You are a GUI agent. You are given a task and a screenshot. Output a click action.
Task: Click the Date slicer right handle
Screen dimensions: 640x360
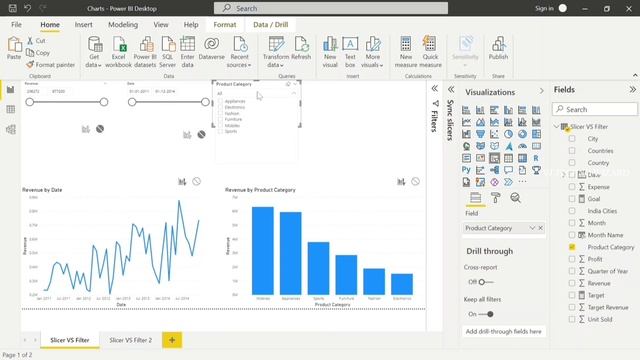205,102
